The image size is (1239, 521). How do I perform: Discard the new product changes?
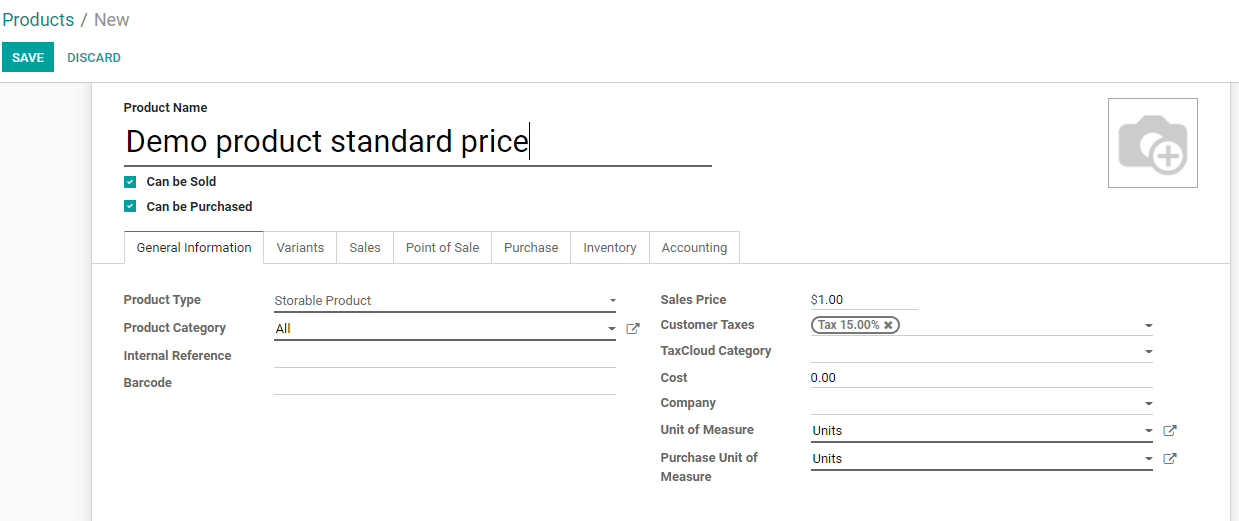pyautogui.click(x=94, y=58)
